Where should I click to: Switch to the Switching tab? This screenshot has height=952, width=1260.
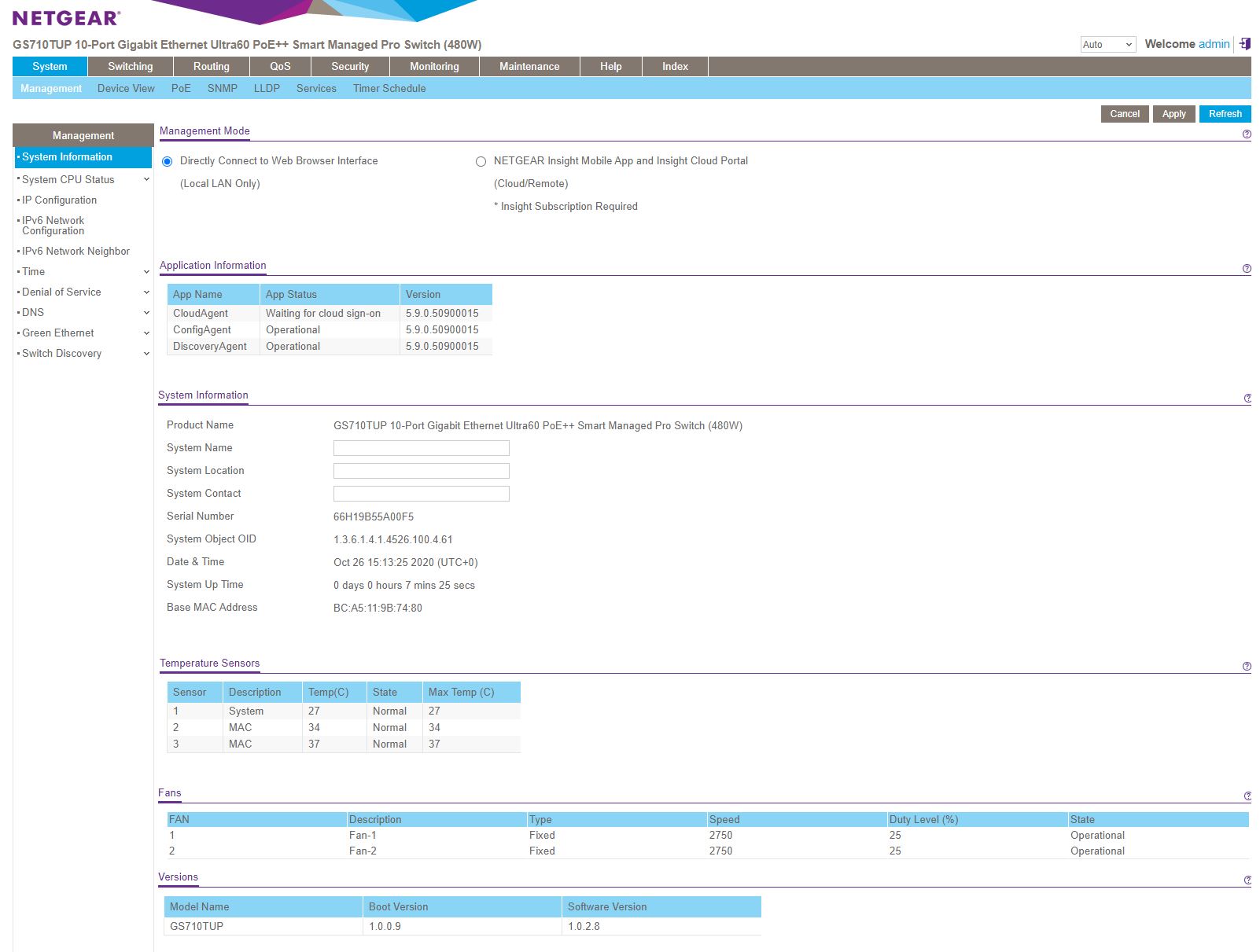pos(130,67)
